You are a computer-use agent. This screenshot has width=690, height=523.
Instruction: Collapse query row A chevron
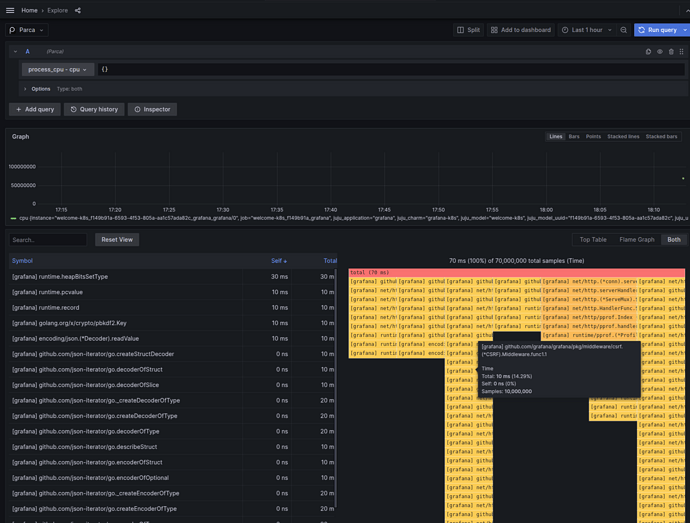coord(15,52)
